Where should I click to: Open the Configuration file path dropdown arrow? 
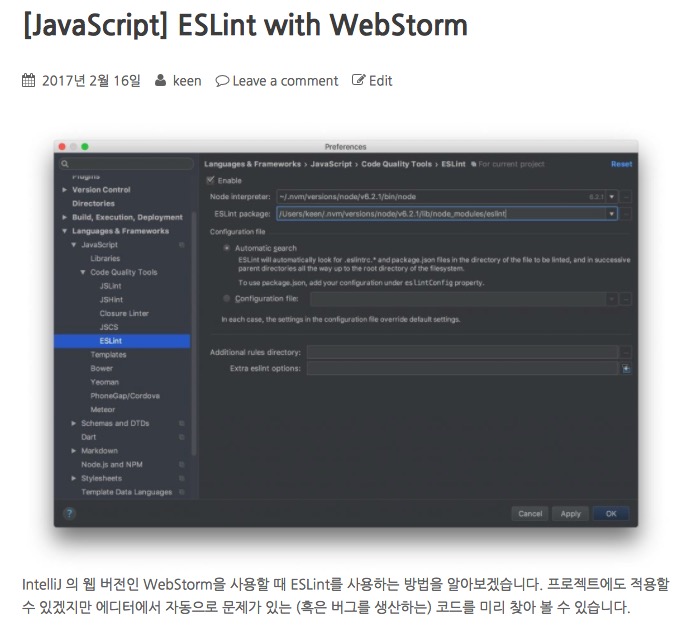(x=612, y=299)
